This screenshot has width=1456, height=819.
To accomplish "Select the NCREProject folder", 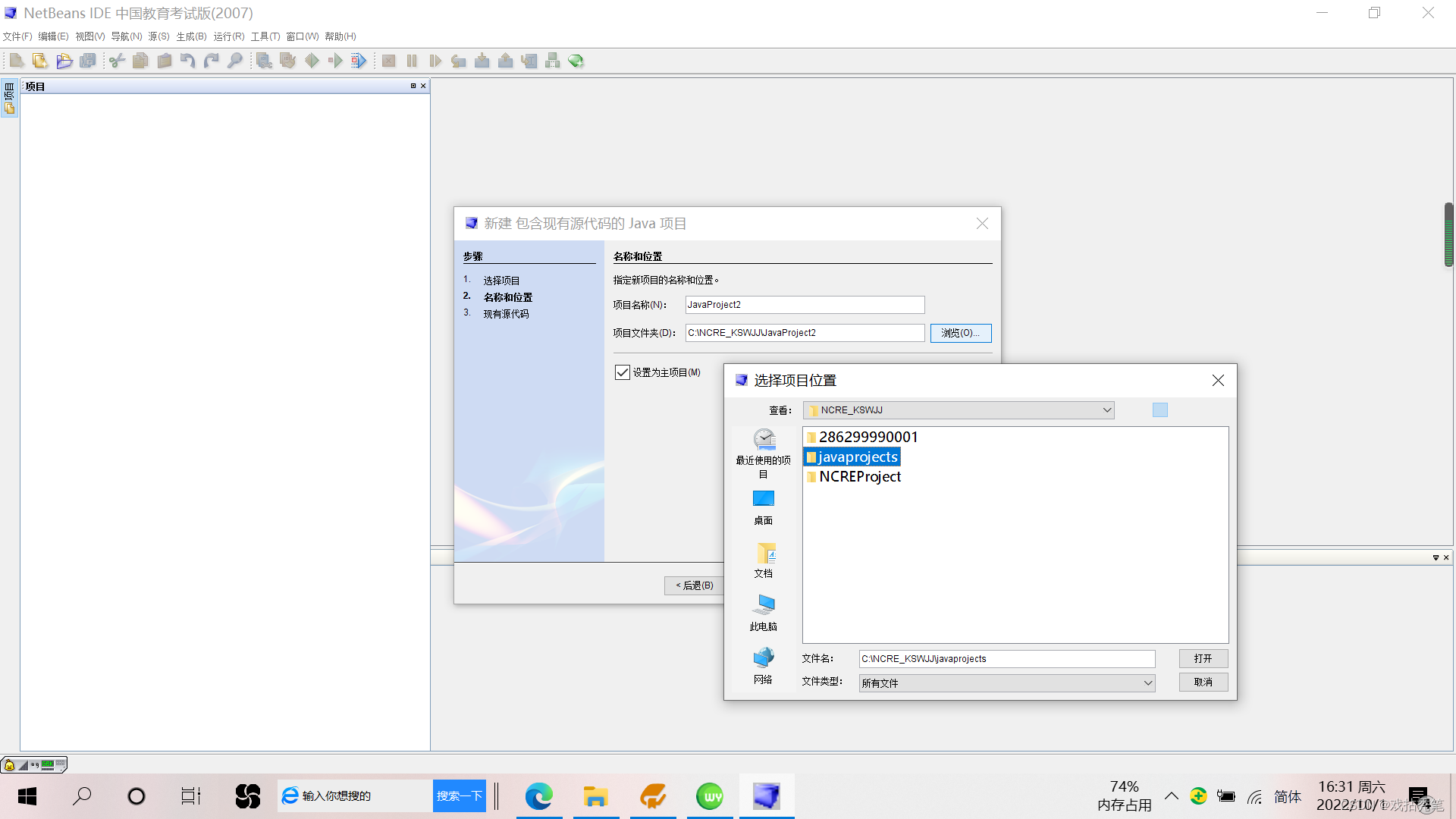I will pyautogui.click(x=859, y=477).
